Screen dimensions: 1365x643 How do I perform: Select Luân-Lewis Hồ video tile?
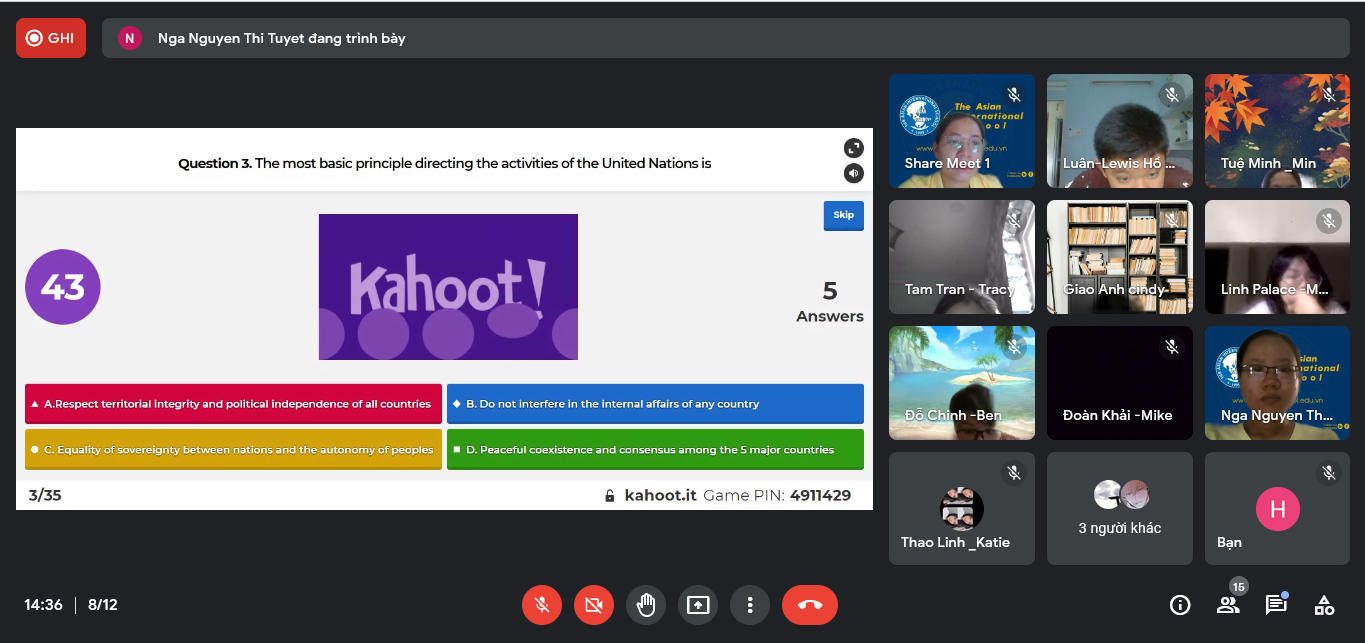pyautogui.click(x=1120, y=131)
